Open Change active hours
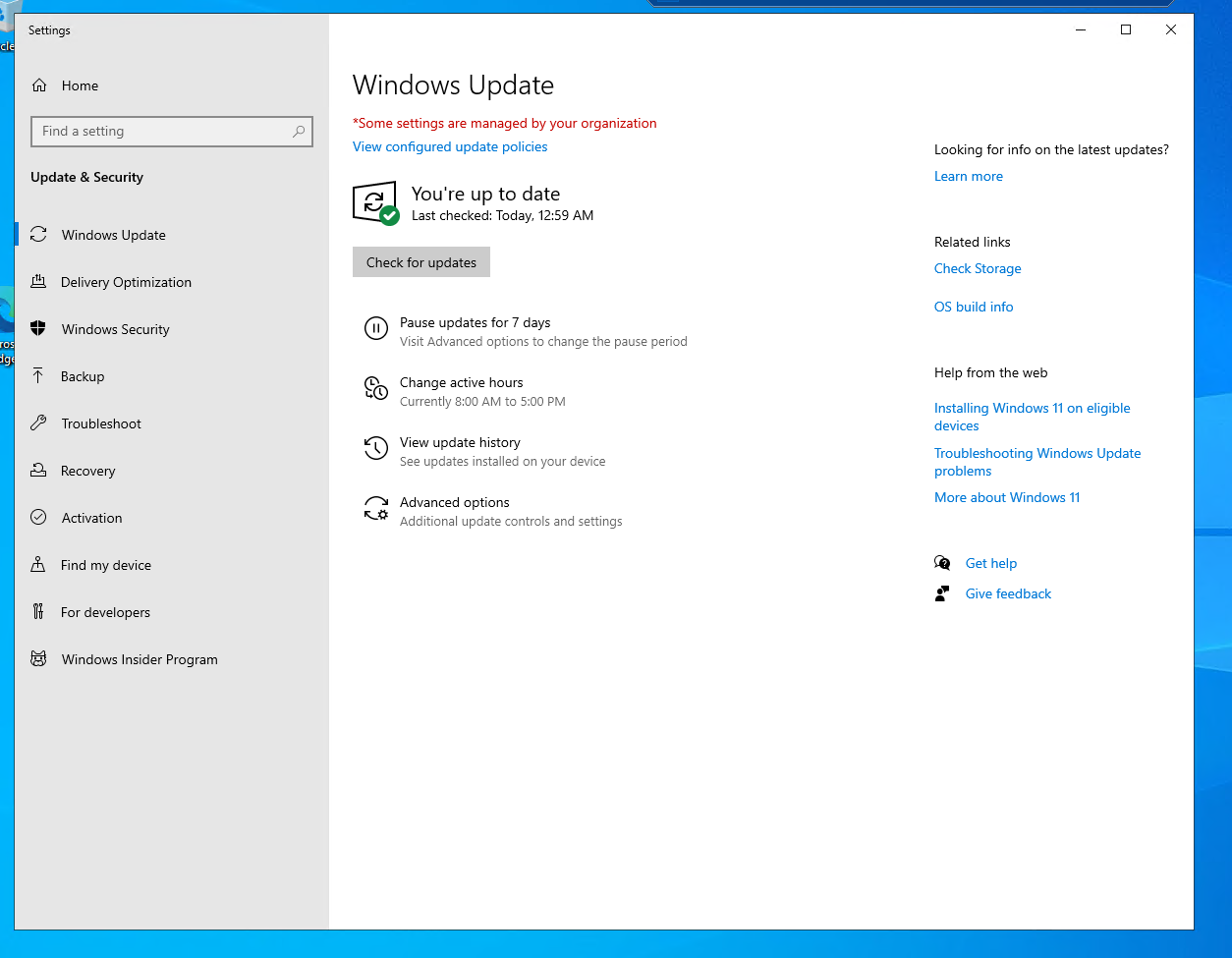 coord(462,382)
